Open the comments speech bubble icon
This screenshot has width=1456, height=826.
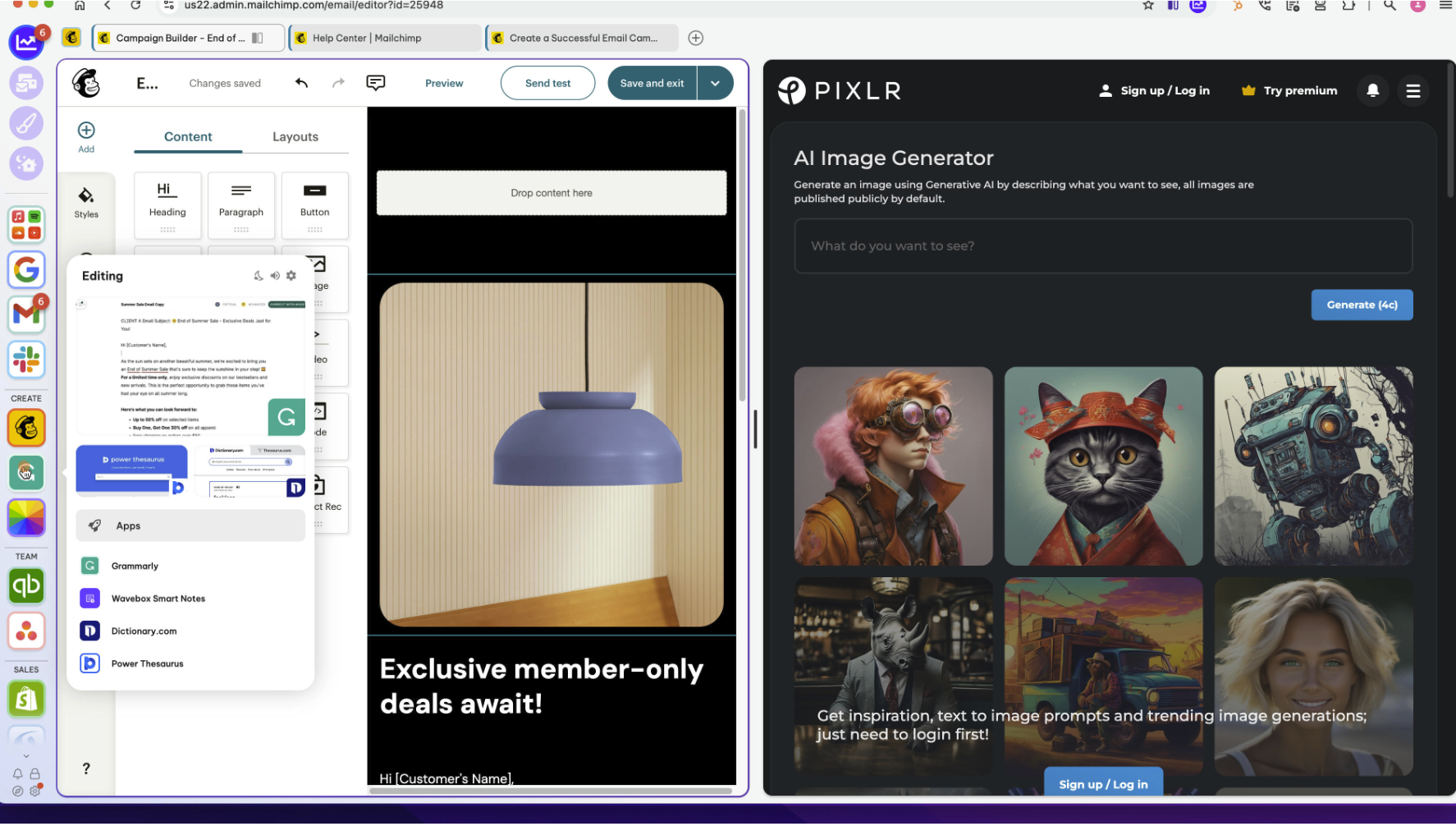(x=375, y=83)
